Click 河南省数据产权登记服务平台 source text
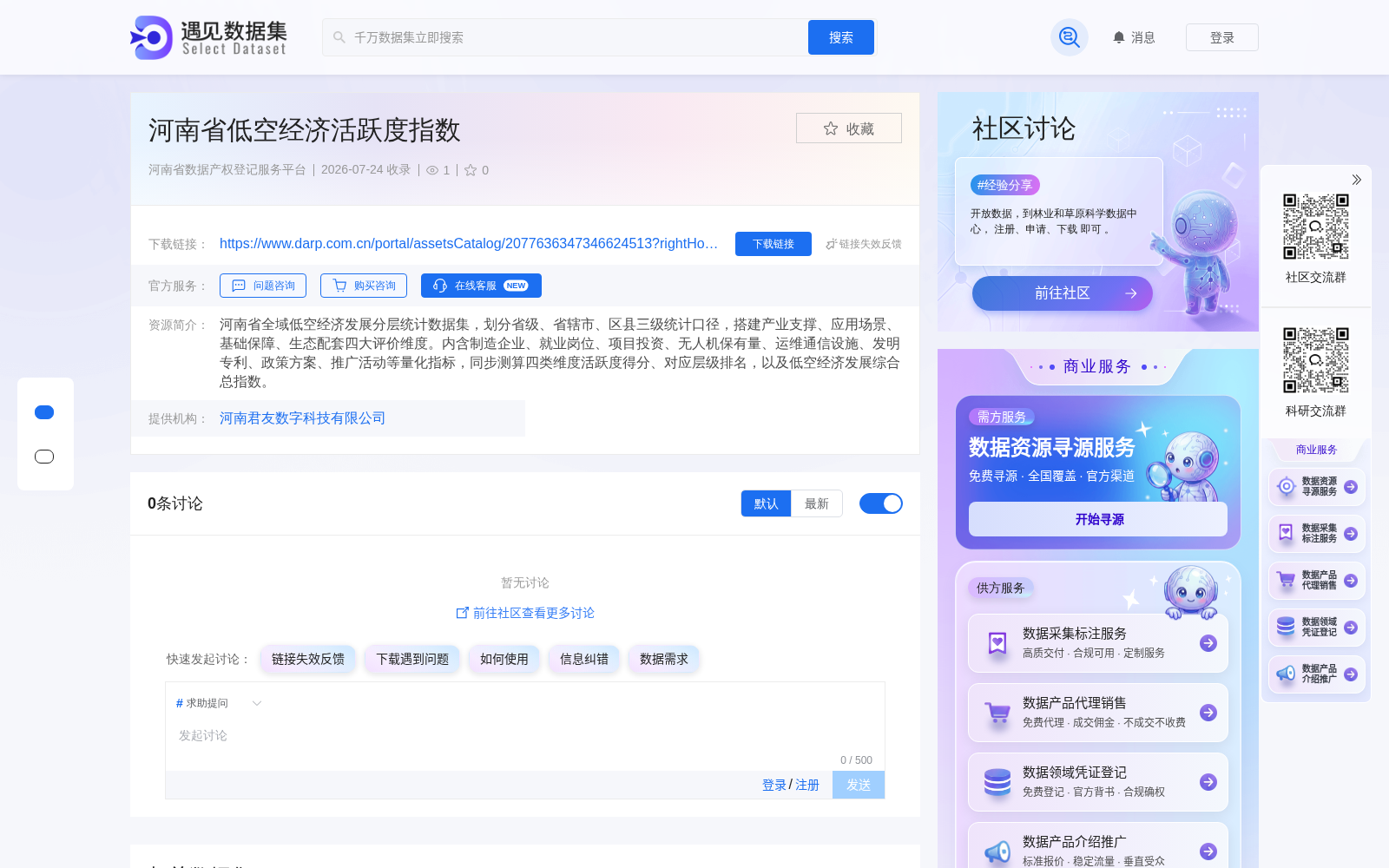Screen dimensions: 1389x868 227,170
